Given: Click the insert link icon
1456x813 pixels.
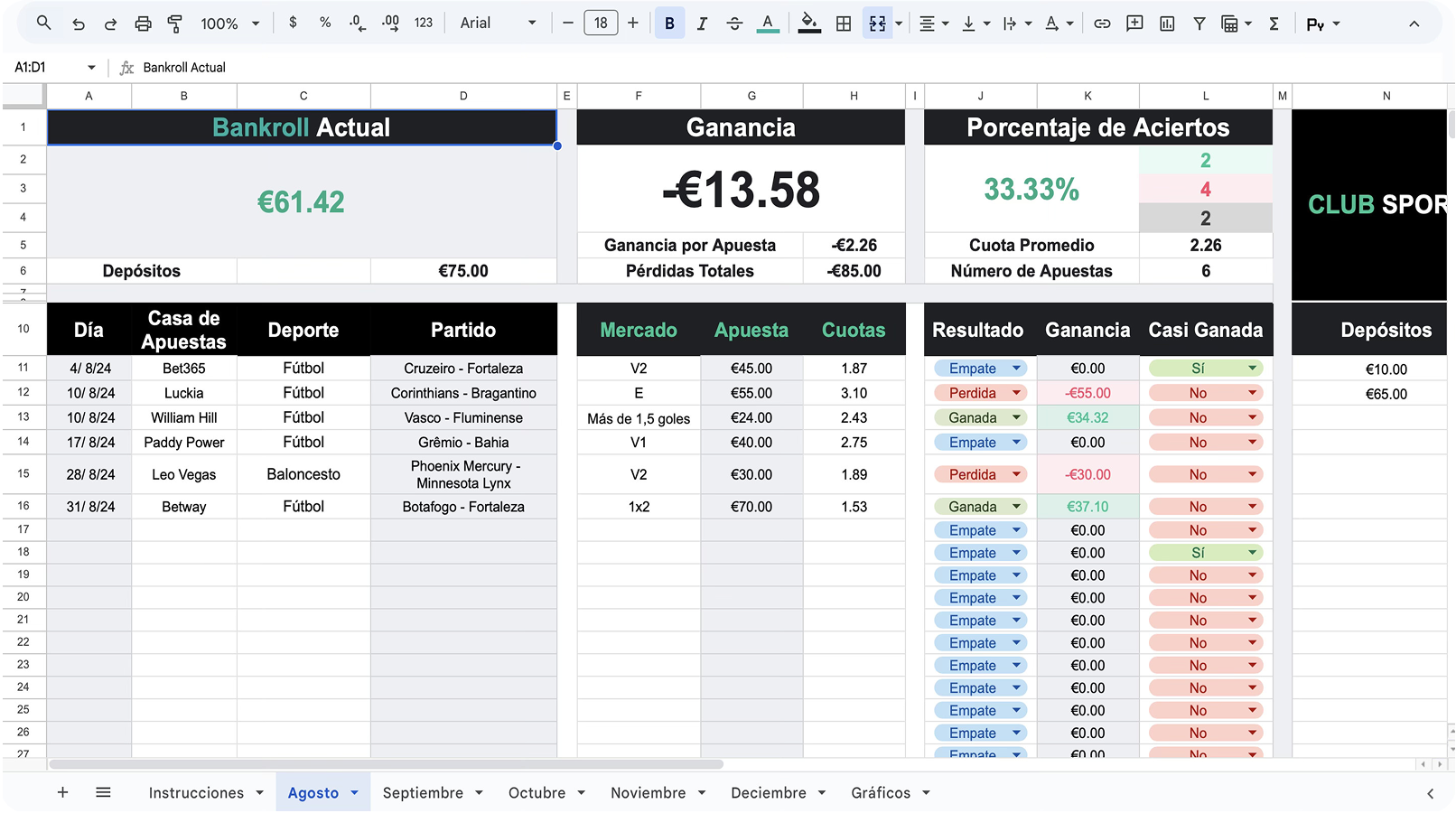Looking at the screenshot, I should [x=1102, y=23].
